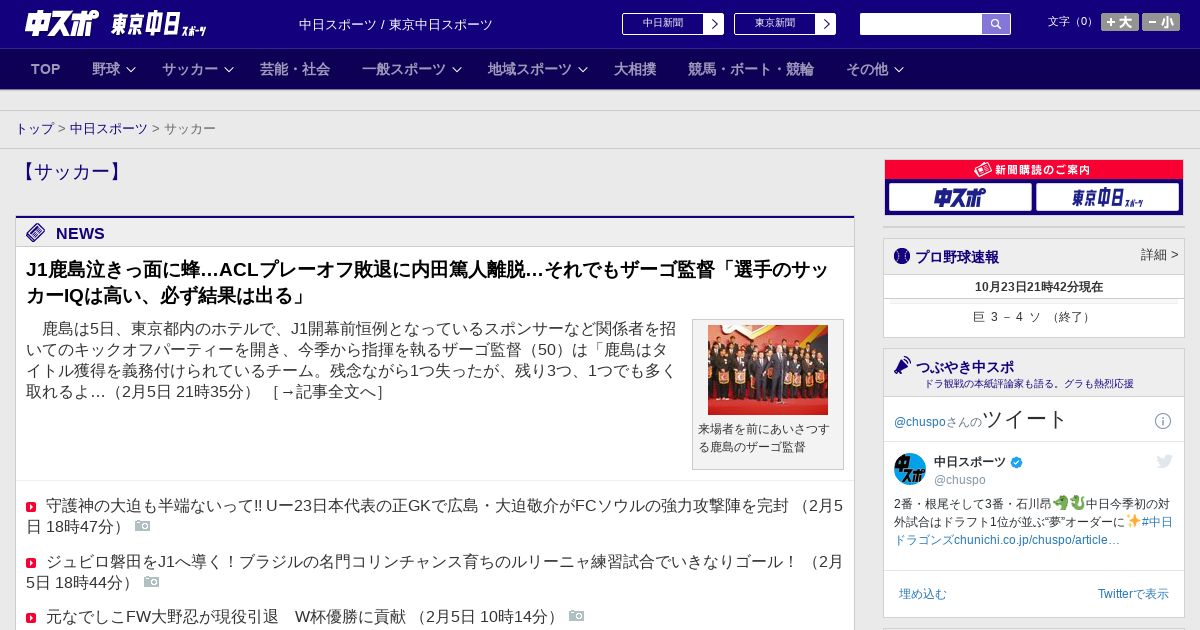Click the search magnifier button

pyautogui.click(x=996, y=24)
